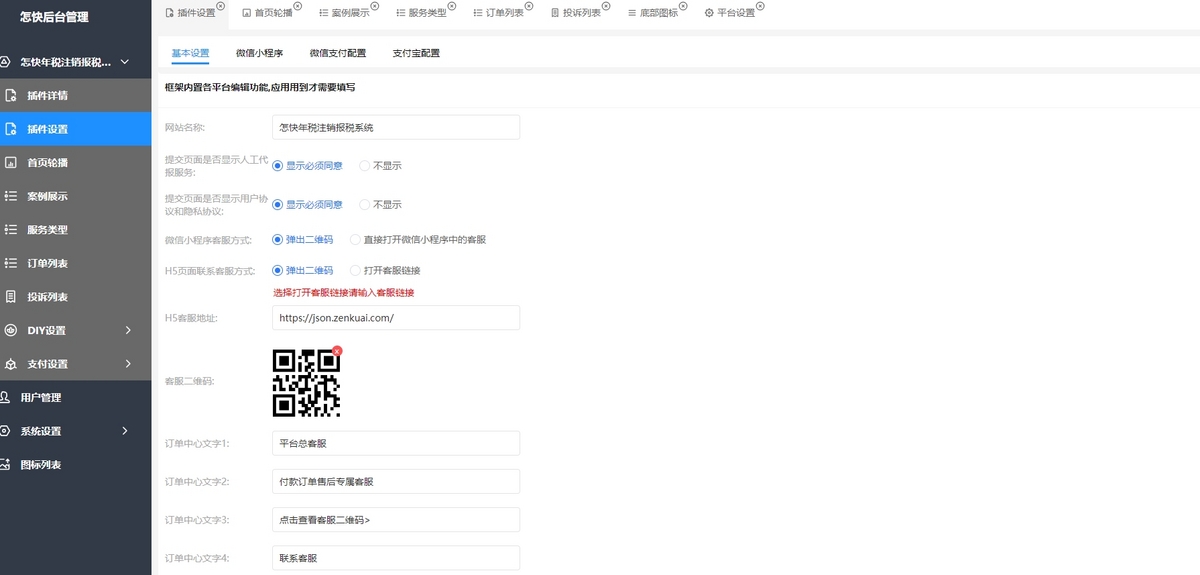1200x575 pixels.
Task: Open 插件详情 label in the sidebar
Action: pos(48,96)
